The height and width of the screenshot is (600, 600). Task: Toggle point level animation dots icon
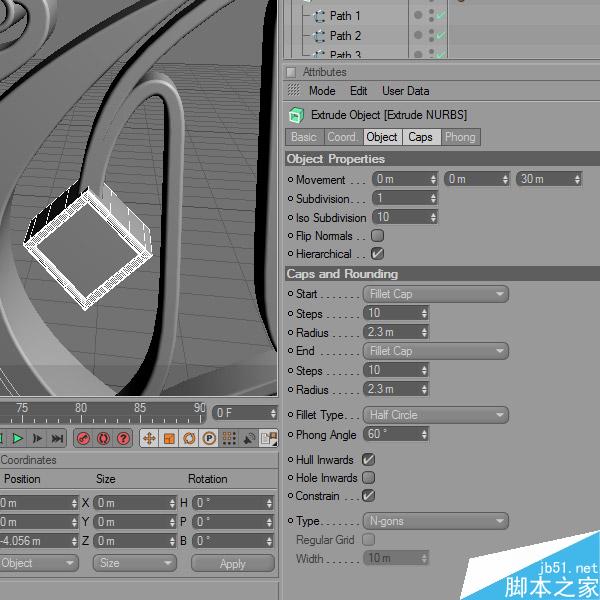pos(229,439)
